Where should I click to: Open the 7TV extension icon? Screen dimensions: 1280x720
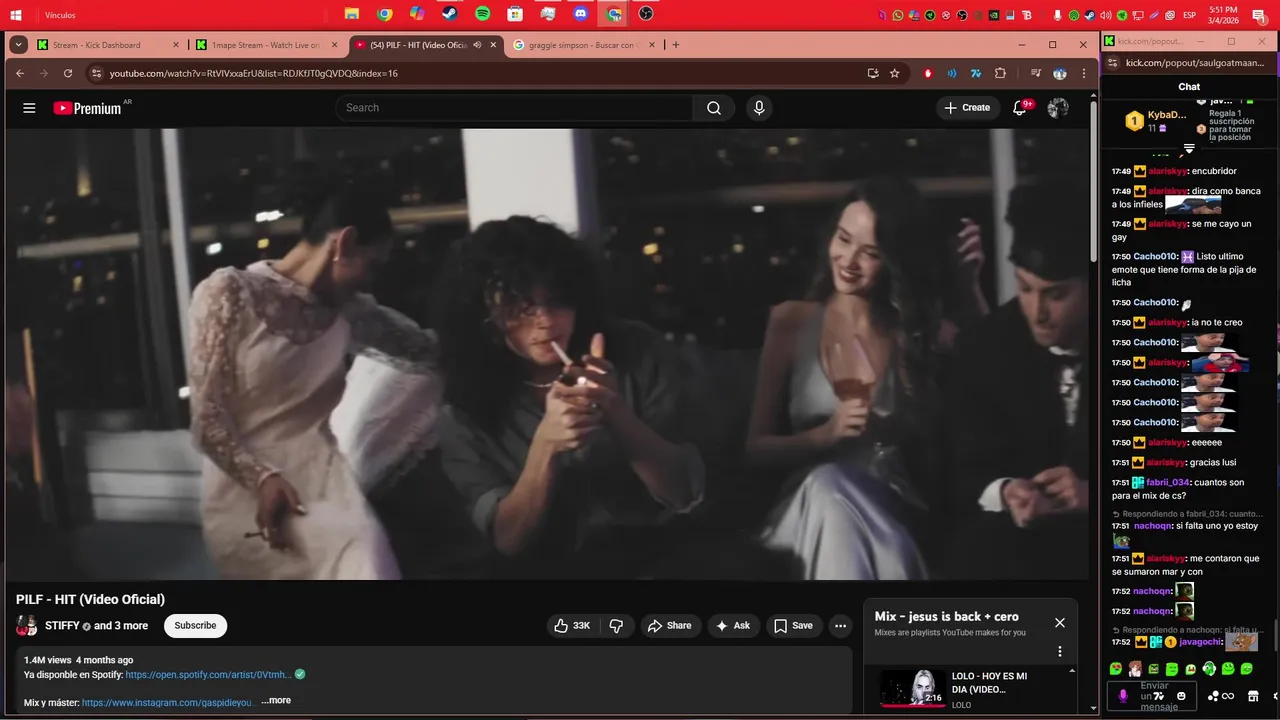[976, 73]
